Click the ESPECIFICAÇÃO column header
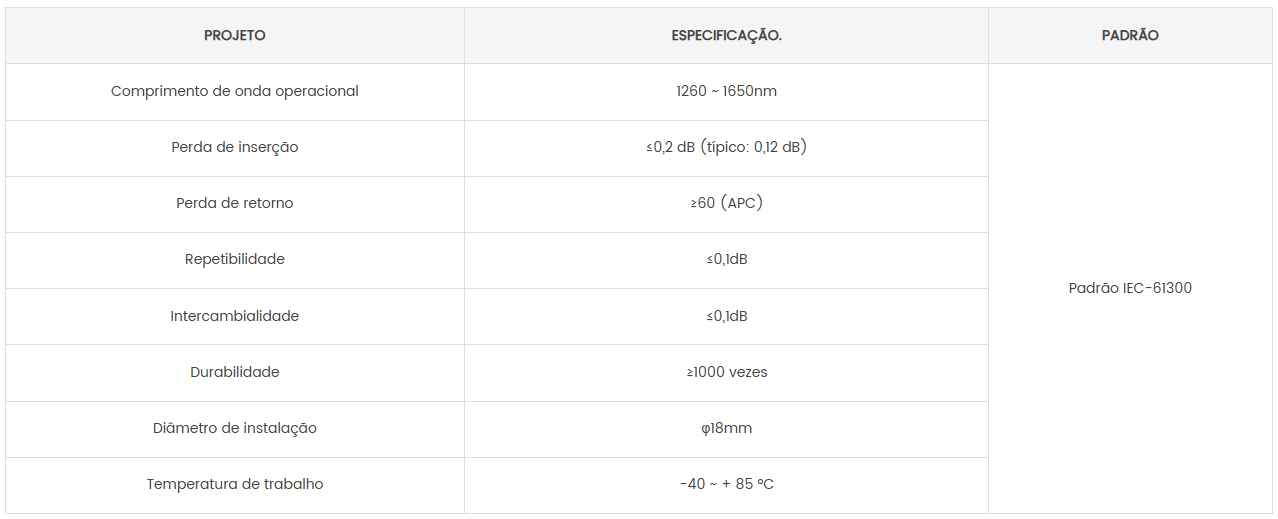Screen dimensions: 1278x519 pos(726,35)
